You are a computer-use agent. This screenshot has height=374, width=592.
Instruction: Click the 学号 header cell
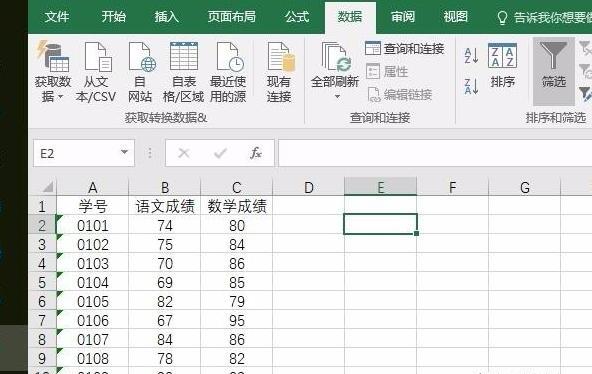click(92, 206)
